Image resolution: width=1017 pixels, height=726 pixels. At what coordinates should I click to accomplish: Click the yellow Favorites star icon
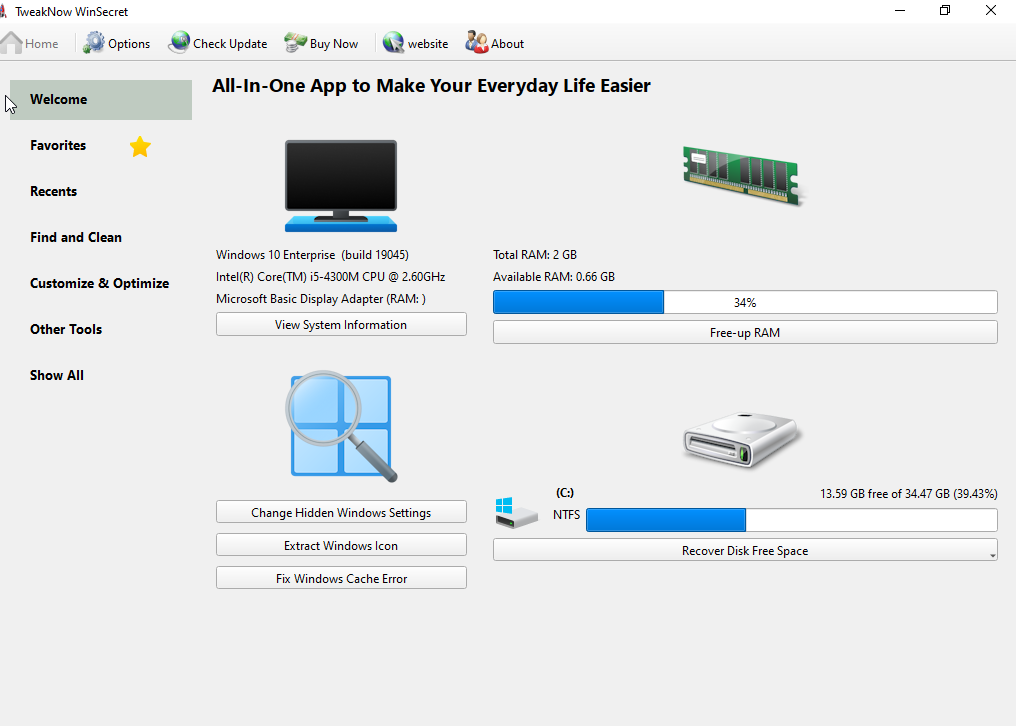(140, 147)
